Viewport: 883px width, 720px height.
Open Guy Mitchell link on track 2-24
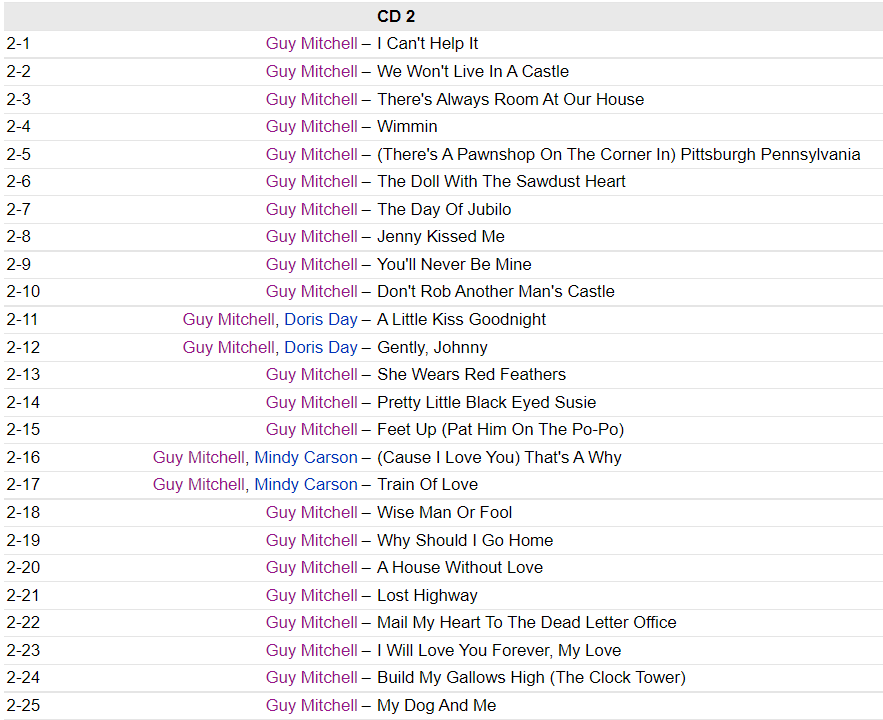coord(311,677)
